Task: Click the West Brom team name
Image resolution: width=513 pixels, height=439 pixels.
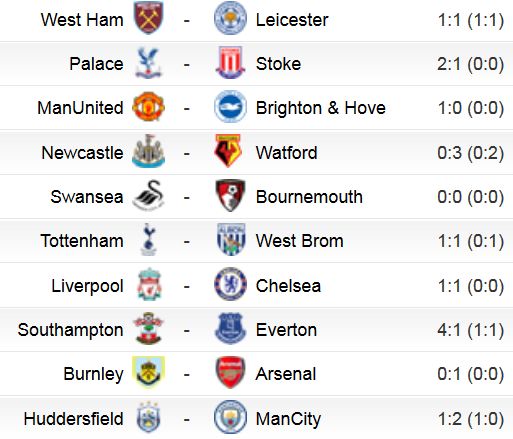Action: [300, 241]
